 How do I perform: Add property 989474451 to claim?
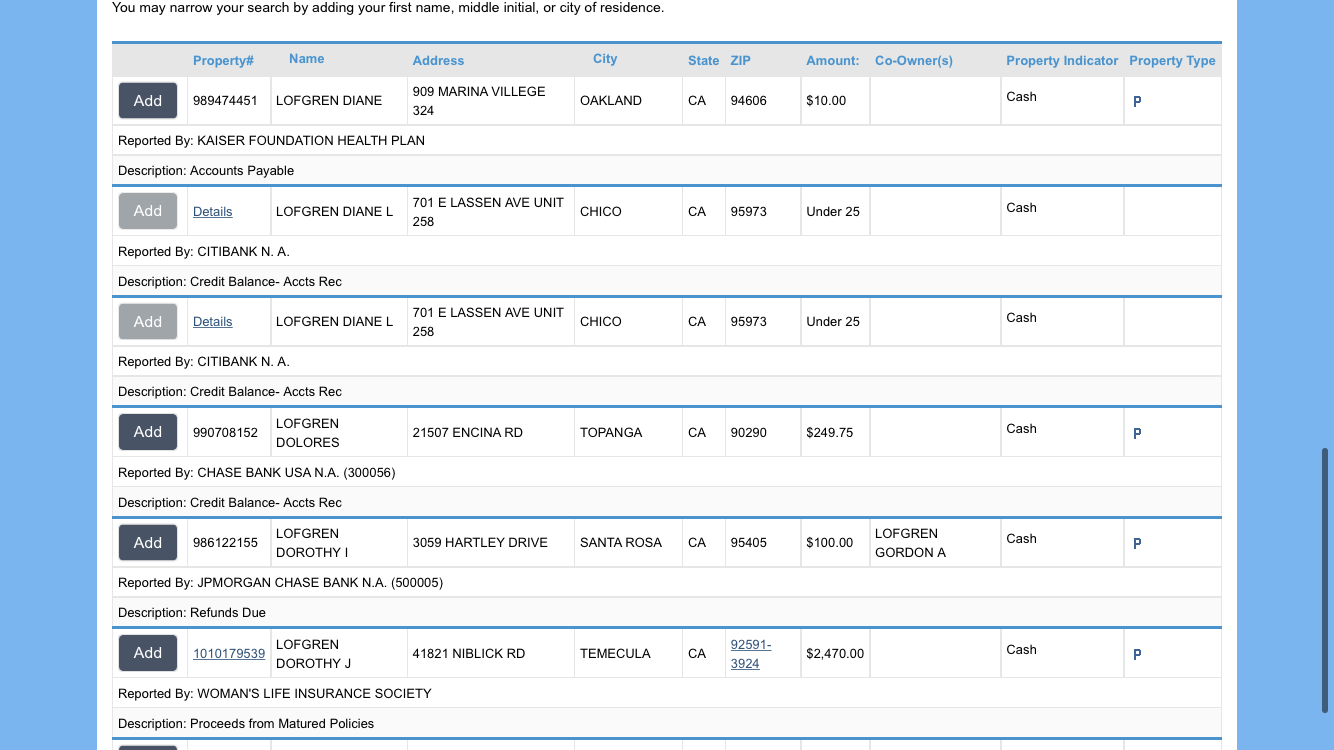click(148, 101)
